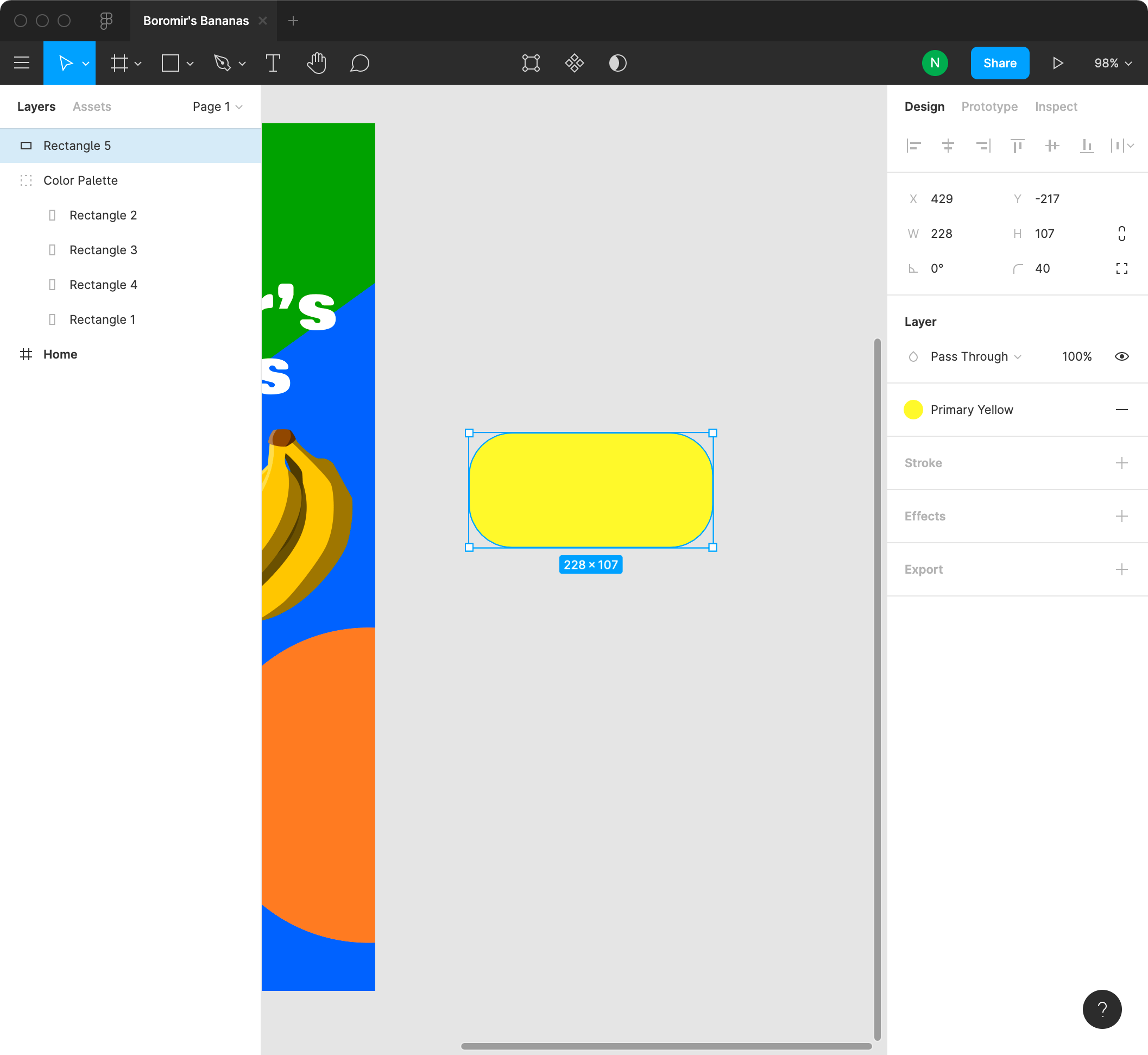This screenshot has height=1055, width=1148.
Task: Expand the Page 1 pages dropdown
Action: 217,107
